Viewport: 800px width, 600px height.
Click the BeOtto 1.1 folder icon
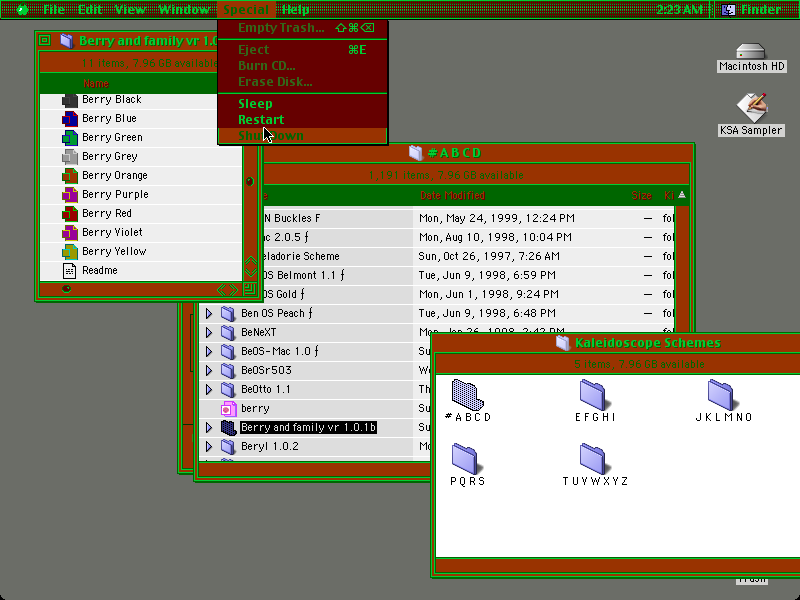coord(228,390)
